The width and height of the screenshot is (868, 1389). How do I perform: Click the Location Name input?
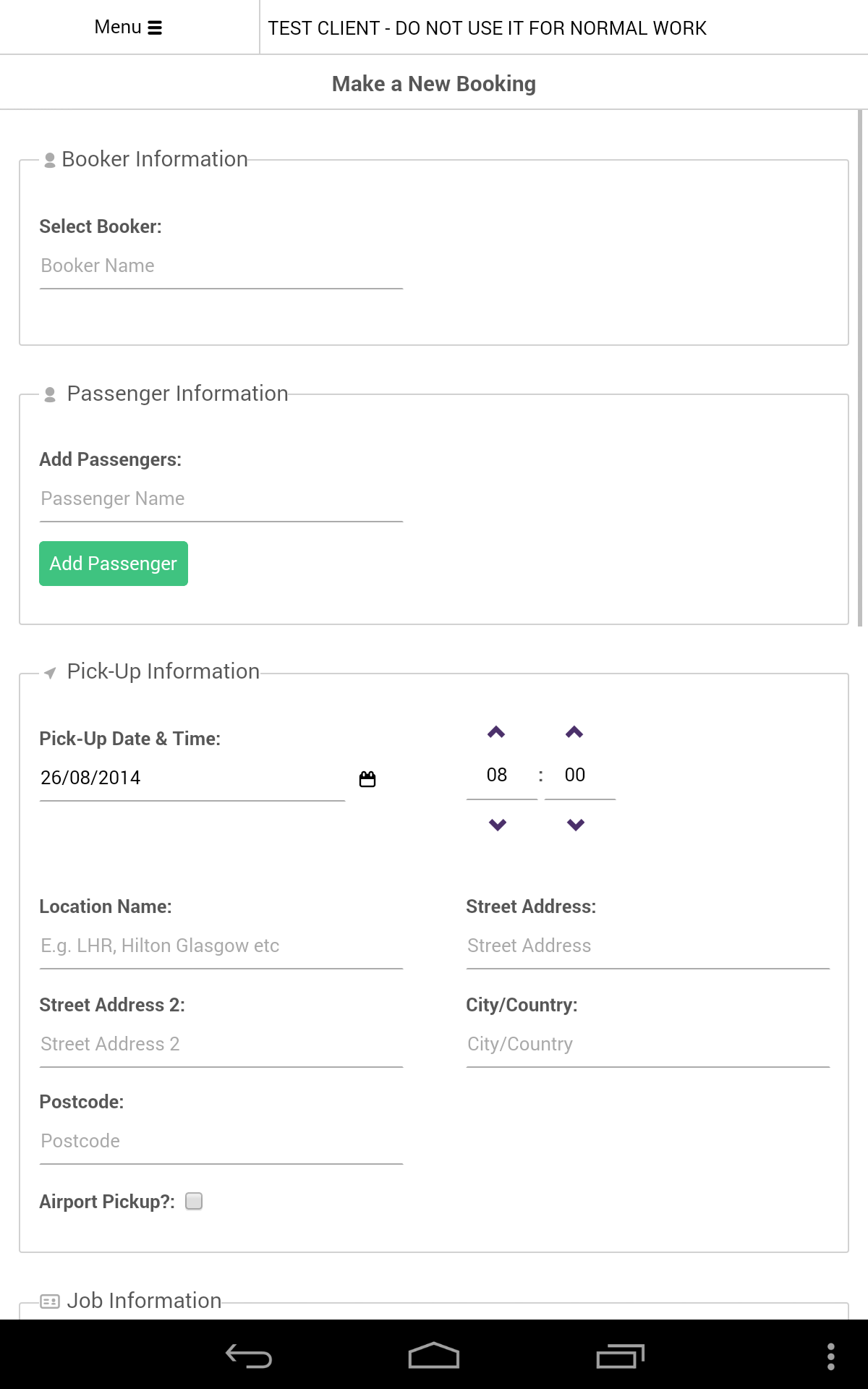click(221, 946)
